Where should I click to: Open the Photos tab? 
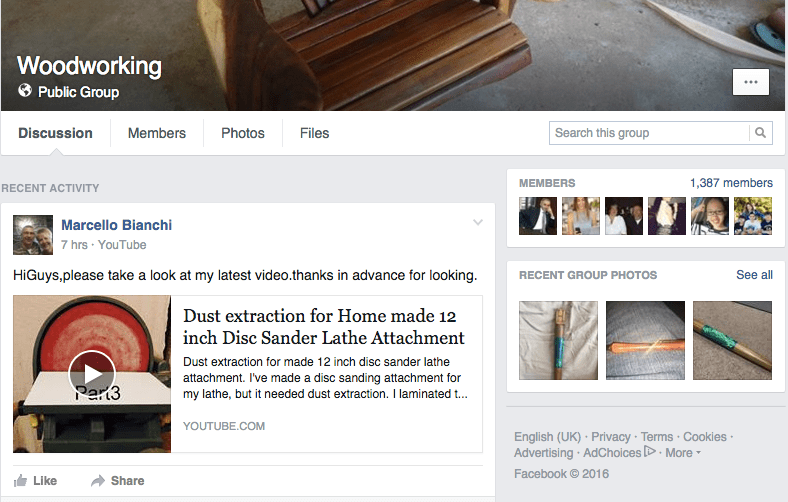[x=243, y=133]
